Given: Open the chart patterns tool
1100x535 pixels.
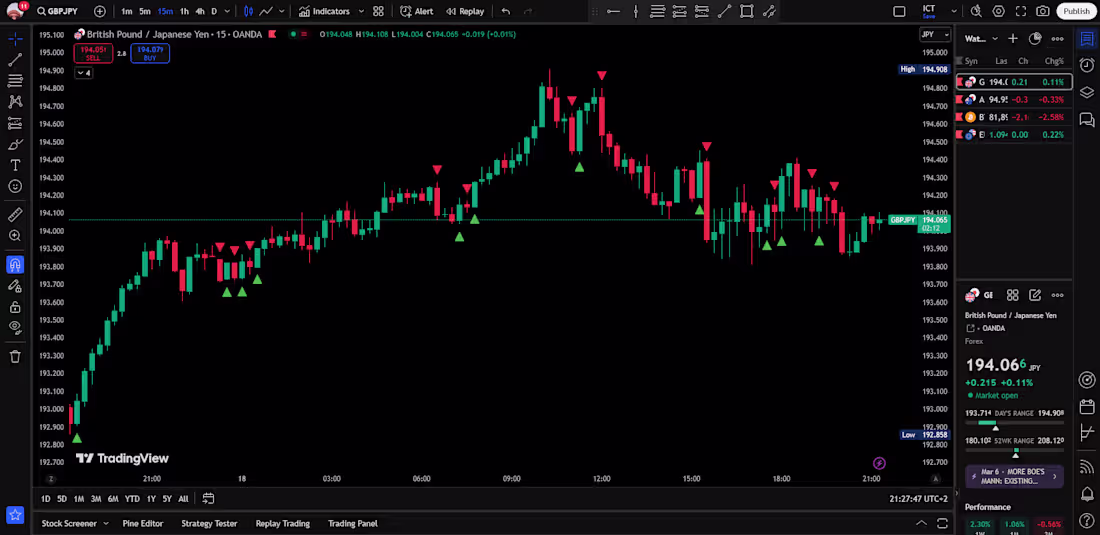Looking at the screenshot, I should coord(15,102).
